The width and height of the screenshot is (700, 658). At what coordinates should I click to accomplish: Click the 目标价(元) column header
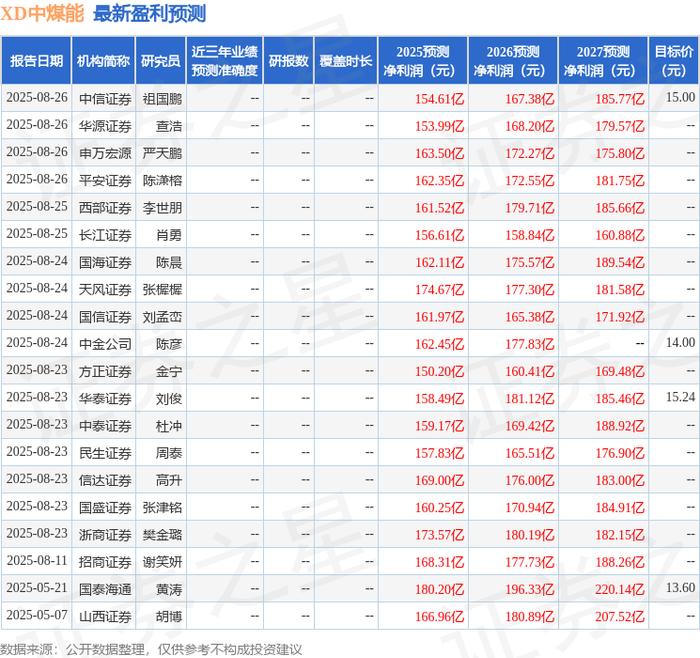674,61
